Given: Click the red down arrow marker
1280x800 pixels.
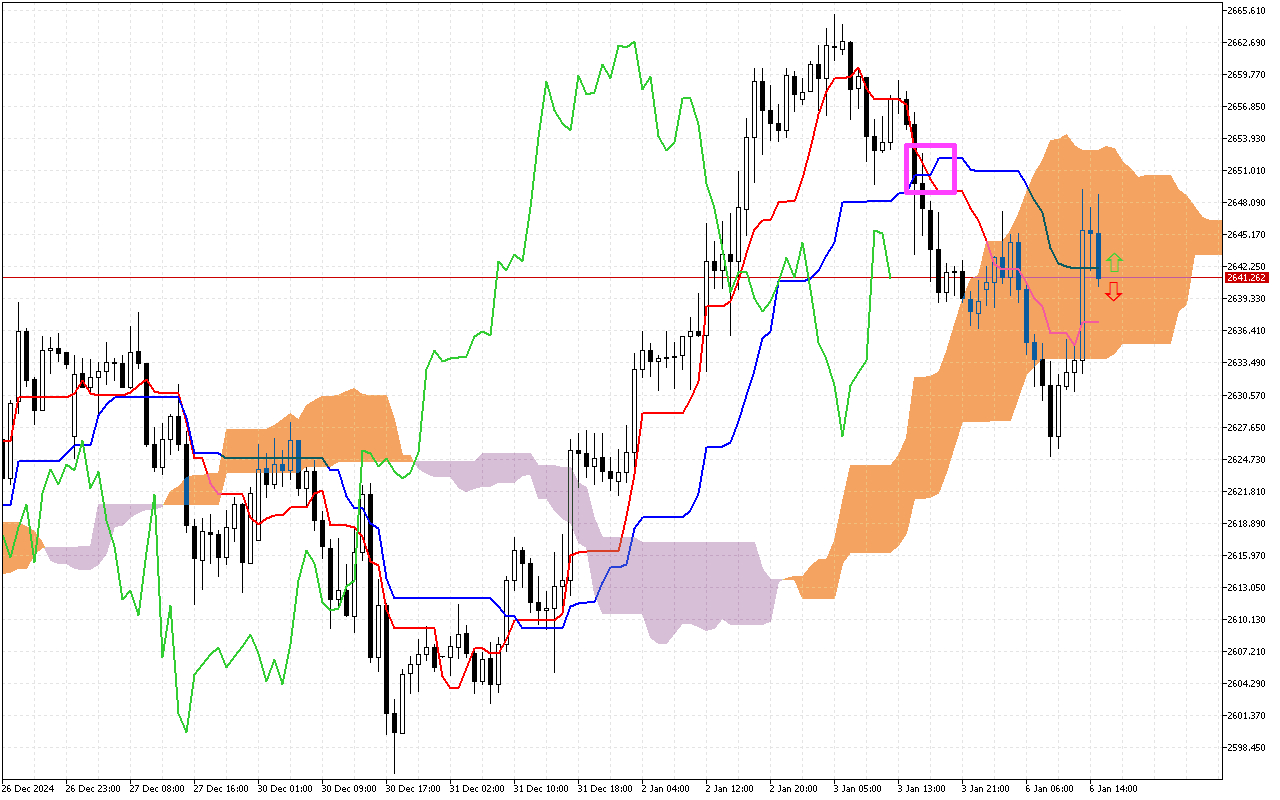Looking at the screenshot, I should (1113, 291).
